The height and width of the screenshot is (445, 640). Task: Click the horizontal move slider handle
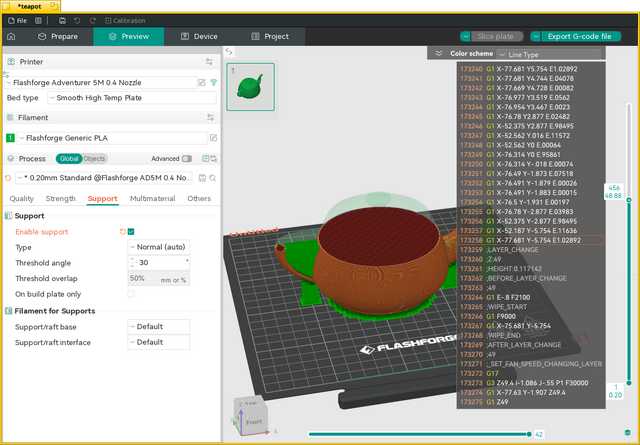pos(529,434)
